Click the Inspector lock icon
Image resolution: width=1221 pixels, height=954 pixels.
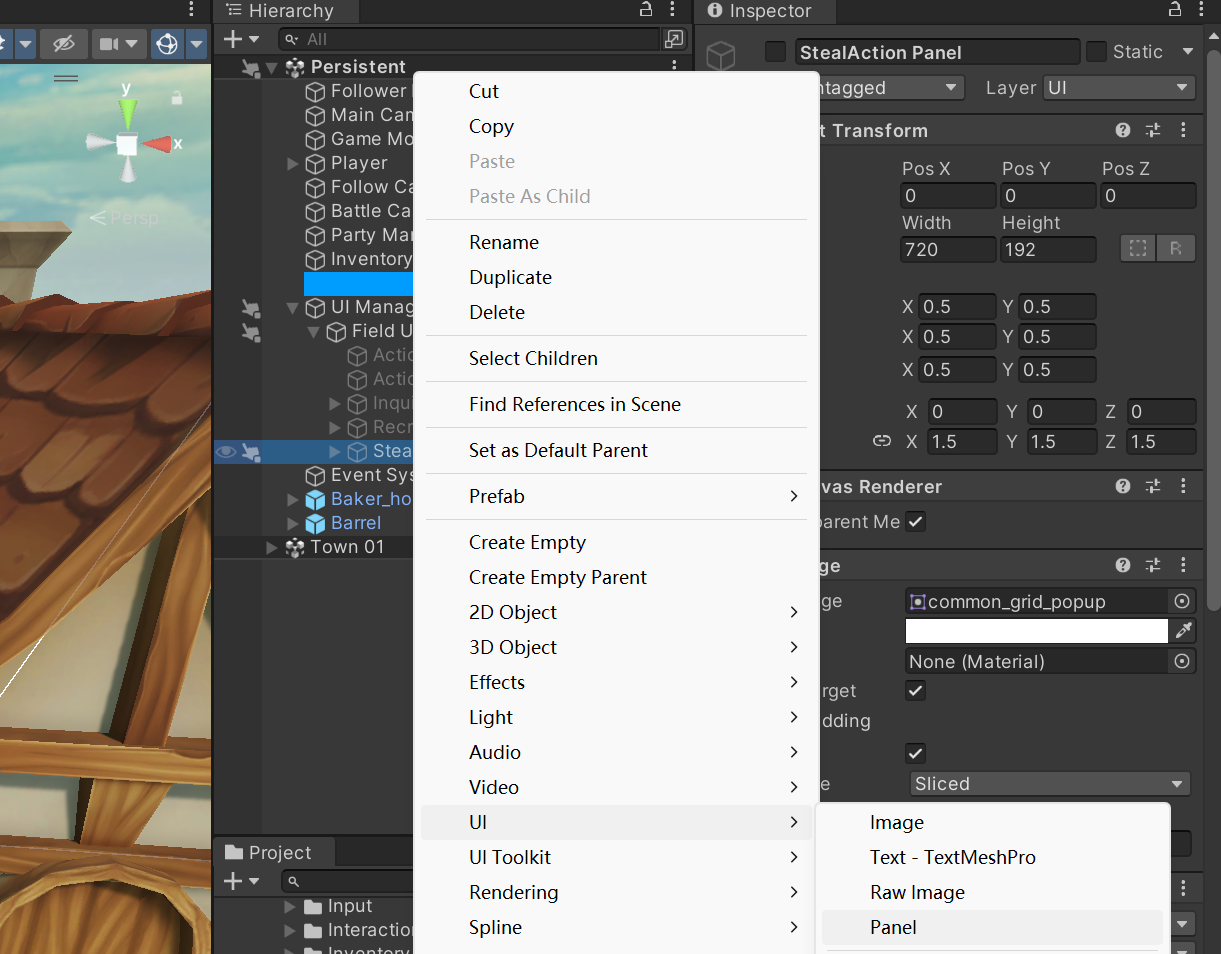pos(1175,10)
